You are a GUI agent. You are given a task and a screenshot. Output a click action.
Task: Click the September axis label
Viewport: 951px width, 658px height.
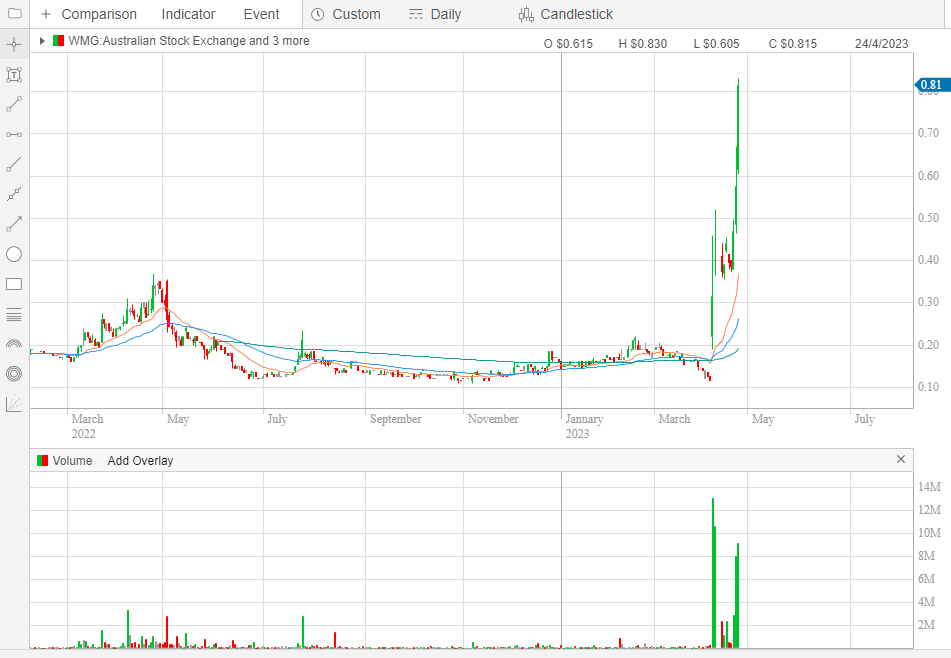click(x=395, y=418)
